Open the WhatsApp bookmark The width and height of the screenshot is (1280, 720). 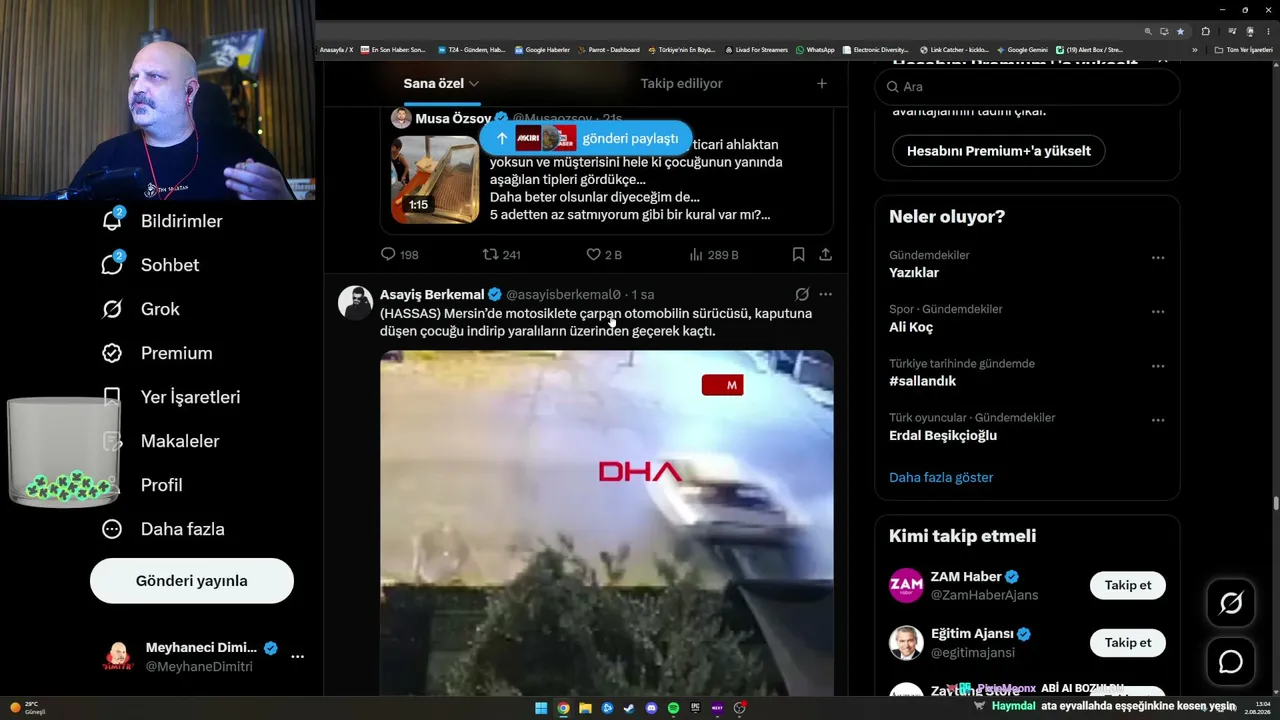[815, 50]
